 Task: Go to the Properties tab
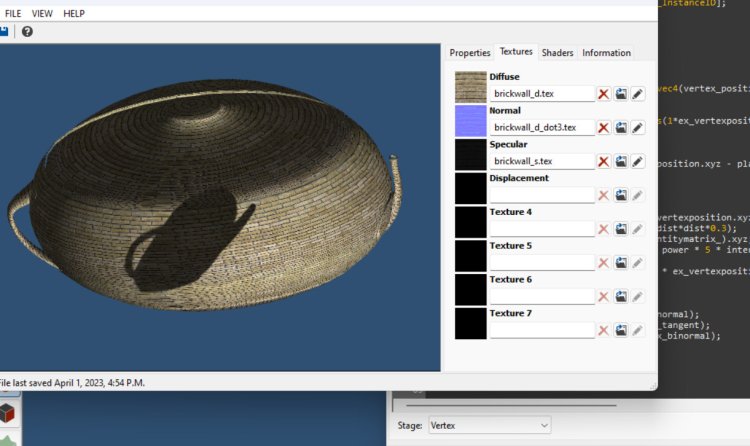pyautogui.click(x=469, y=53)
